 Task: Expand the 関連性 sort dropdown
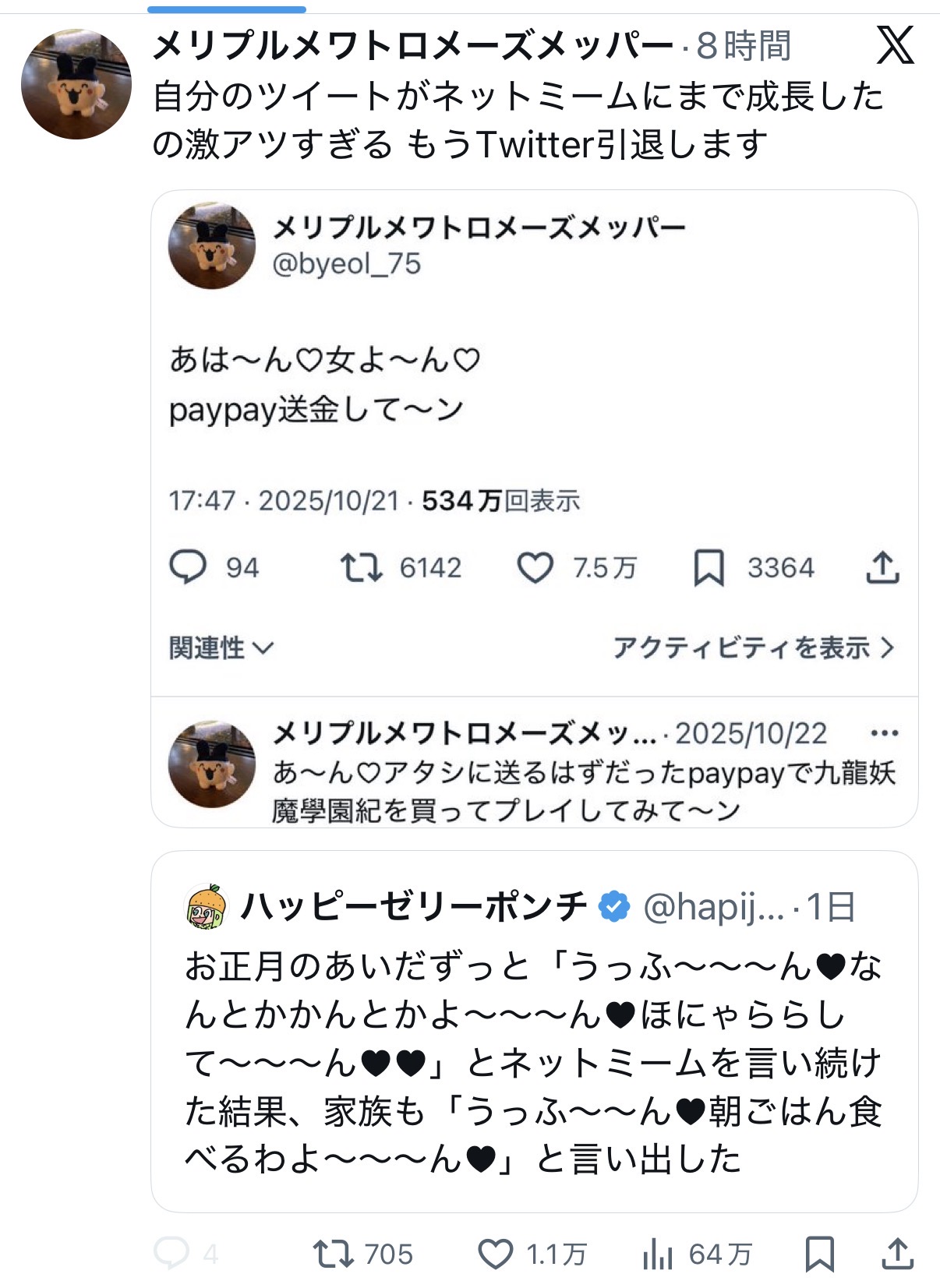coord(221,648)
